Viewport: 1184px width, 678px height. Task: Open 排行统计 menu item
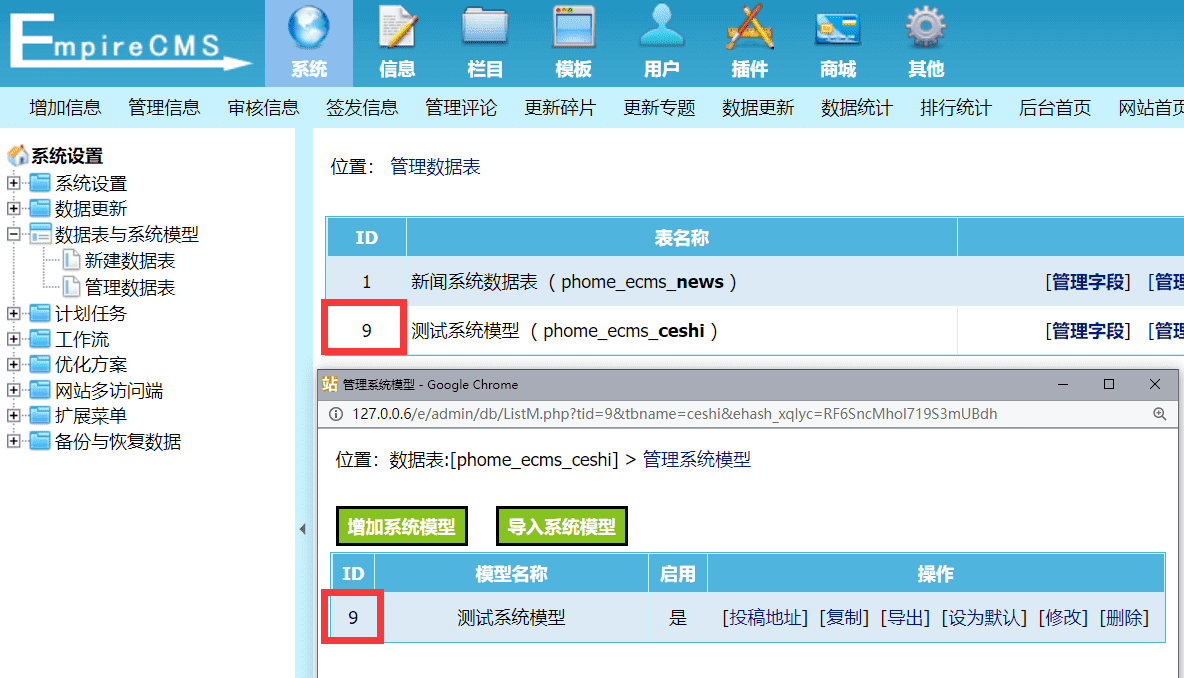coord(956,108)
